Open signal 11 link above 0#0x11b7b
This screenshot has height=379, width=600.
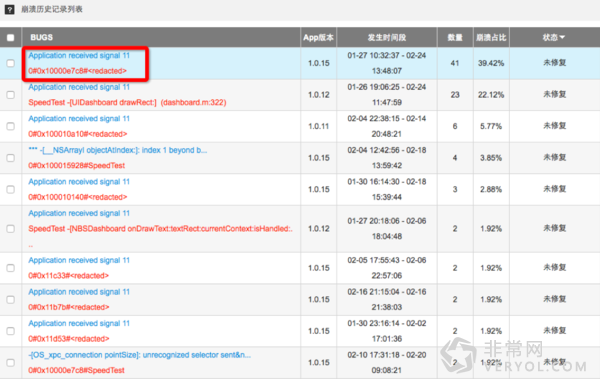pos(79,292)
